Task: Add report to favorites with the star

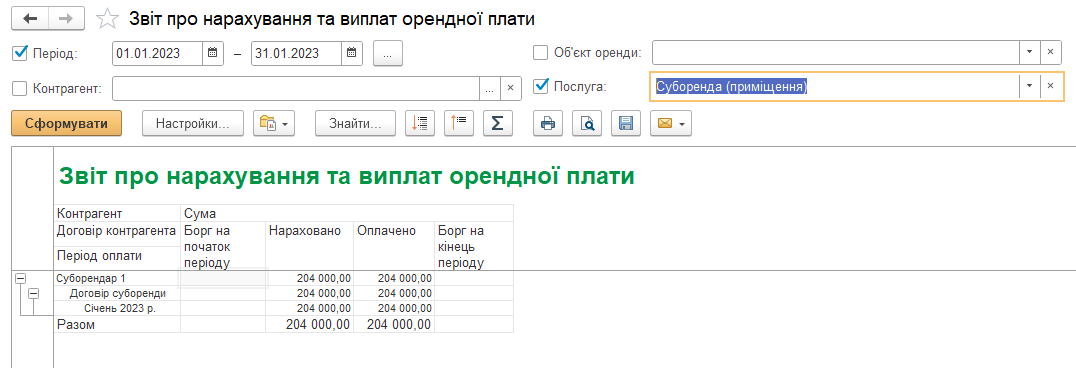Action: click(x=107, y=19)
